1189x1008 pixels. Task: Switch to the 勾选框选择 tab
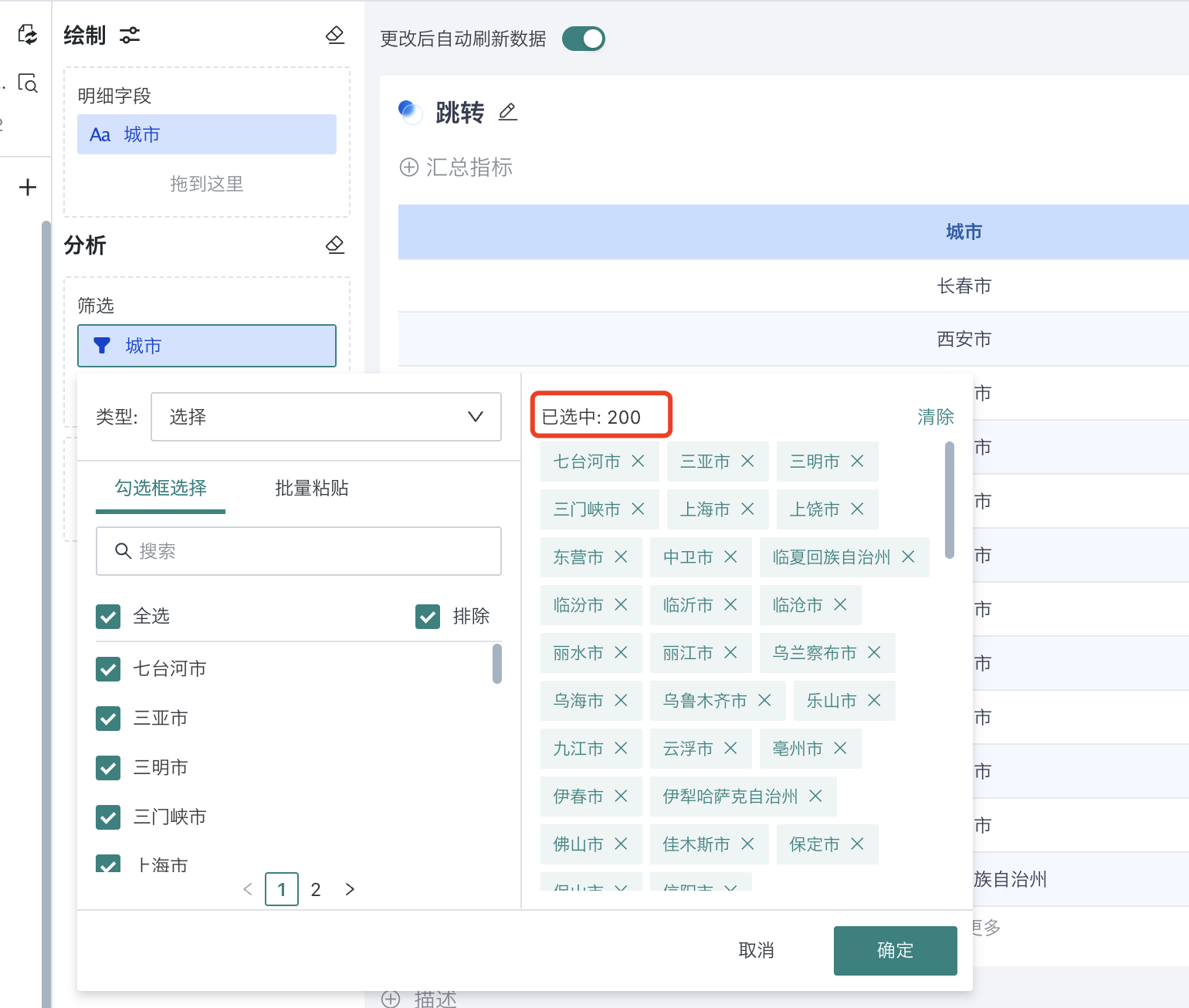tap(160, 488)
